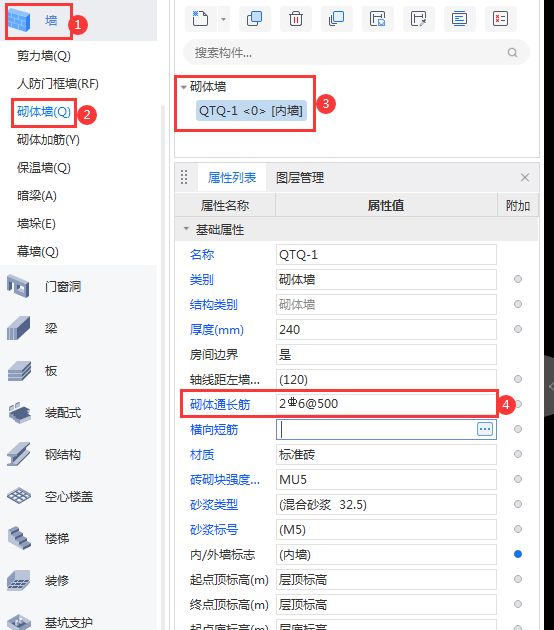
Task: Select 剪力墙(Q) in the wall list
Action: (x=44, y=55)
